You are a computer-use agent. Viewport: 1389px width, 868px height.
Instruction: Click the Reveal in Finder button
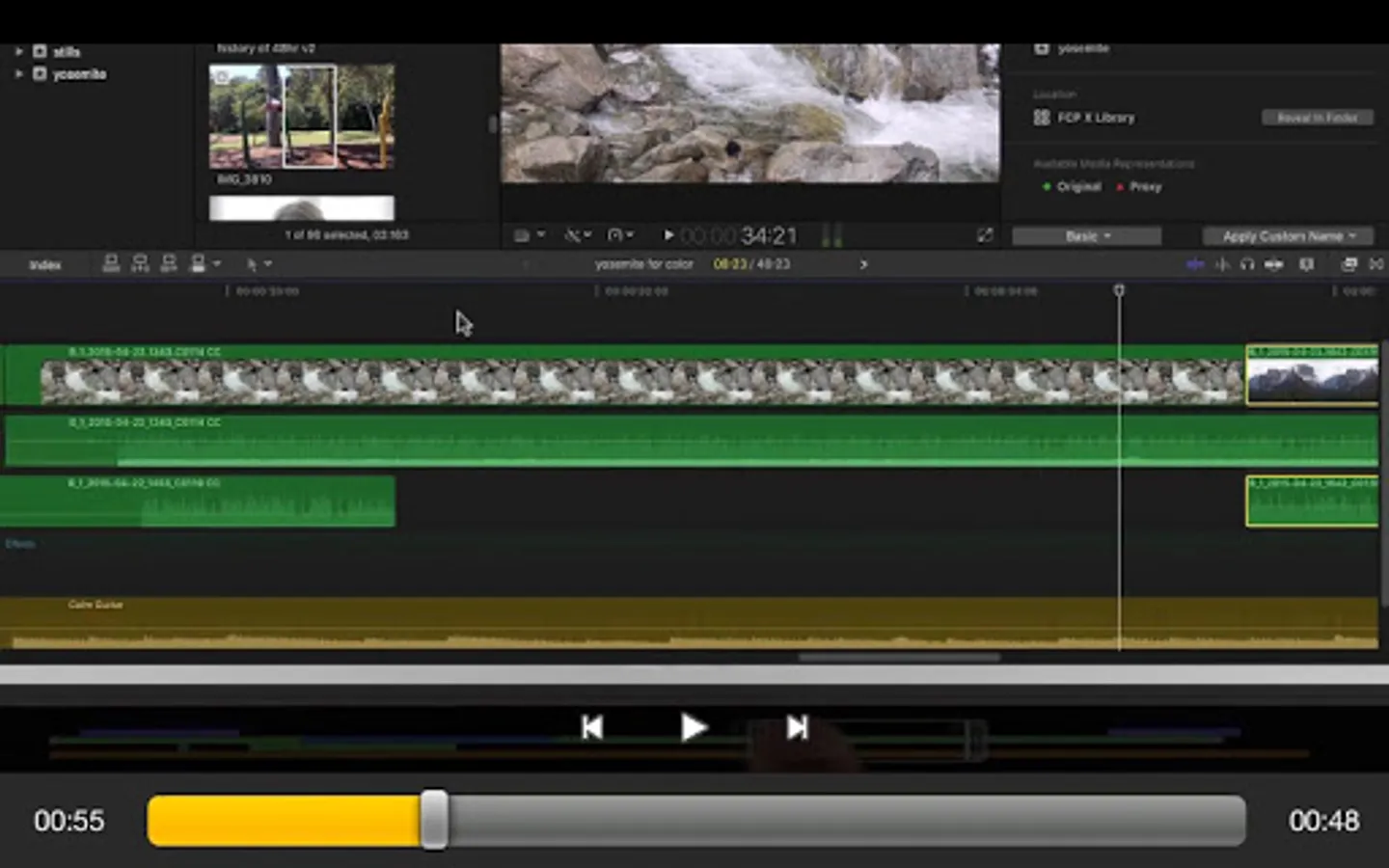tap(1317, 118)
